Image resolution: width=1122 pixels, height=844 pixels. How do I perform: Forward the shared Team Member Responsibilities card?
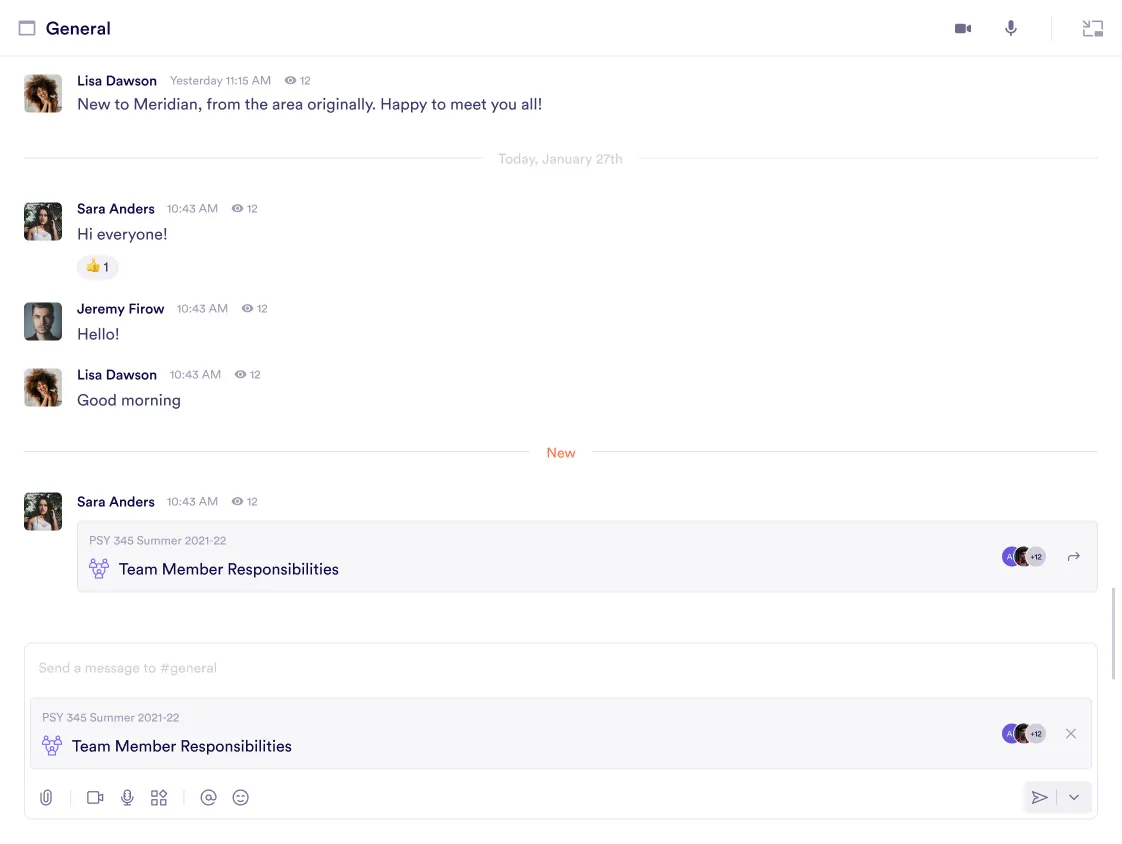click(1073, 557)
